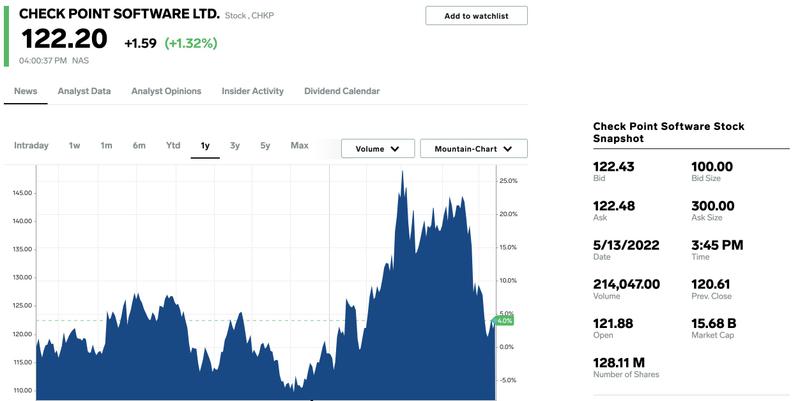This screenshot has height=401, width=800.
Task: Select 6m chart range
Action: click(139, 145)
